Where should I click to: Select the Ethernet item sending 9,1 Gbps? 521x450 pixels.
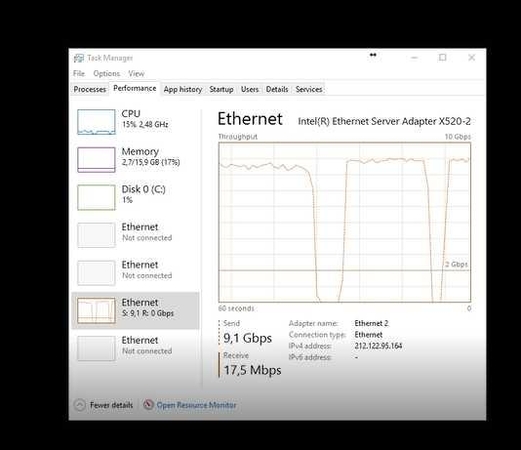[135, 311]
